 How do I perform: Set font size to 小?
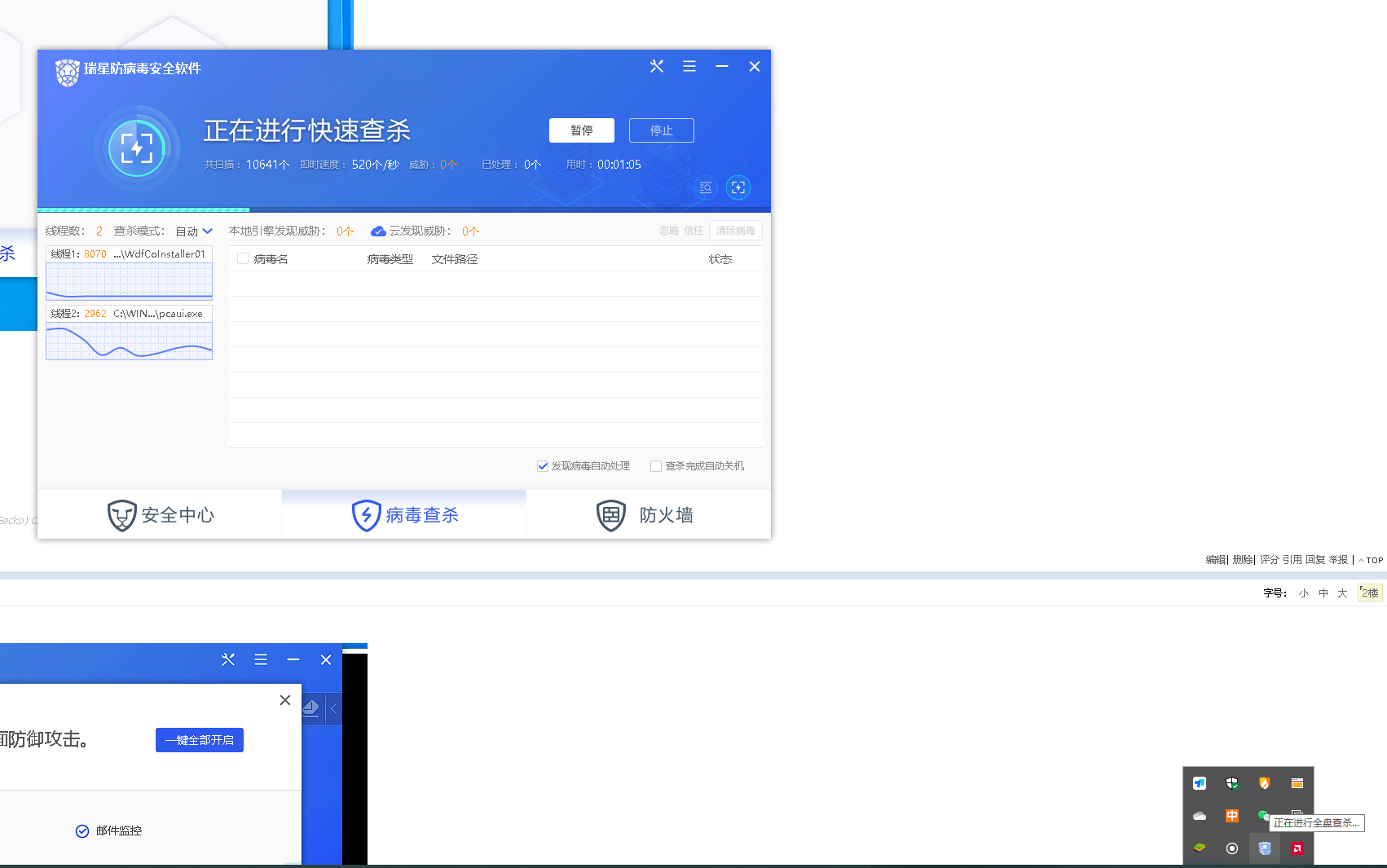[1304, 593]
